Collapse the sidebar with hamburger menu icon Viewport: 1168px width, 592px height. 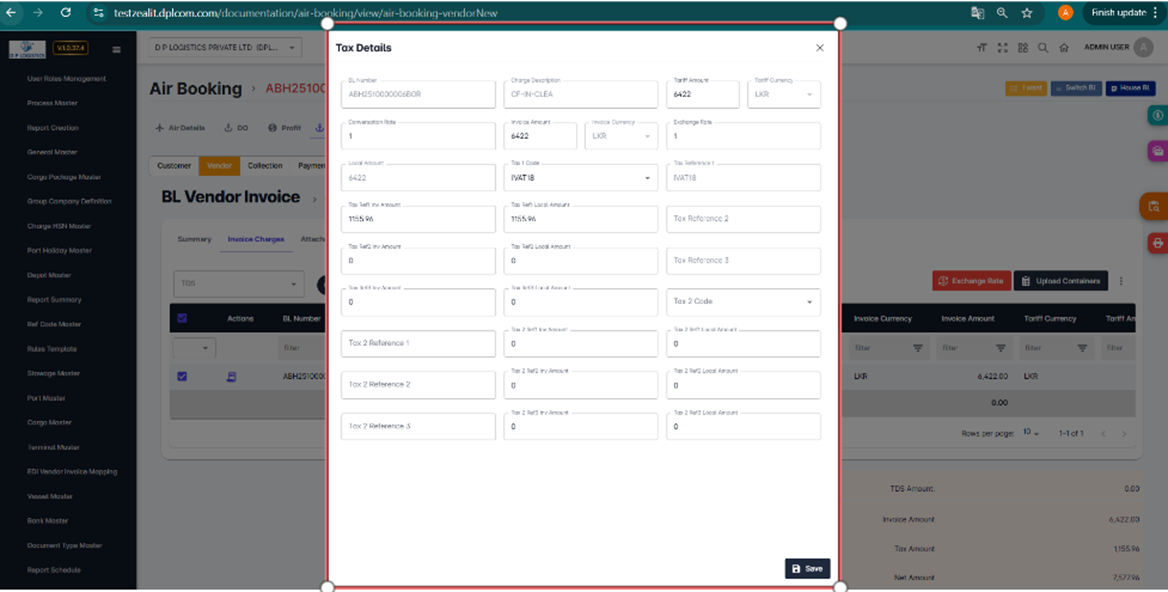tap(116, 49)
